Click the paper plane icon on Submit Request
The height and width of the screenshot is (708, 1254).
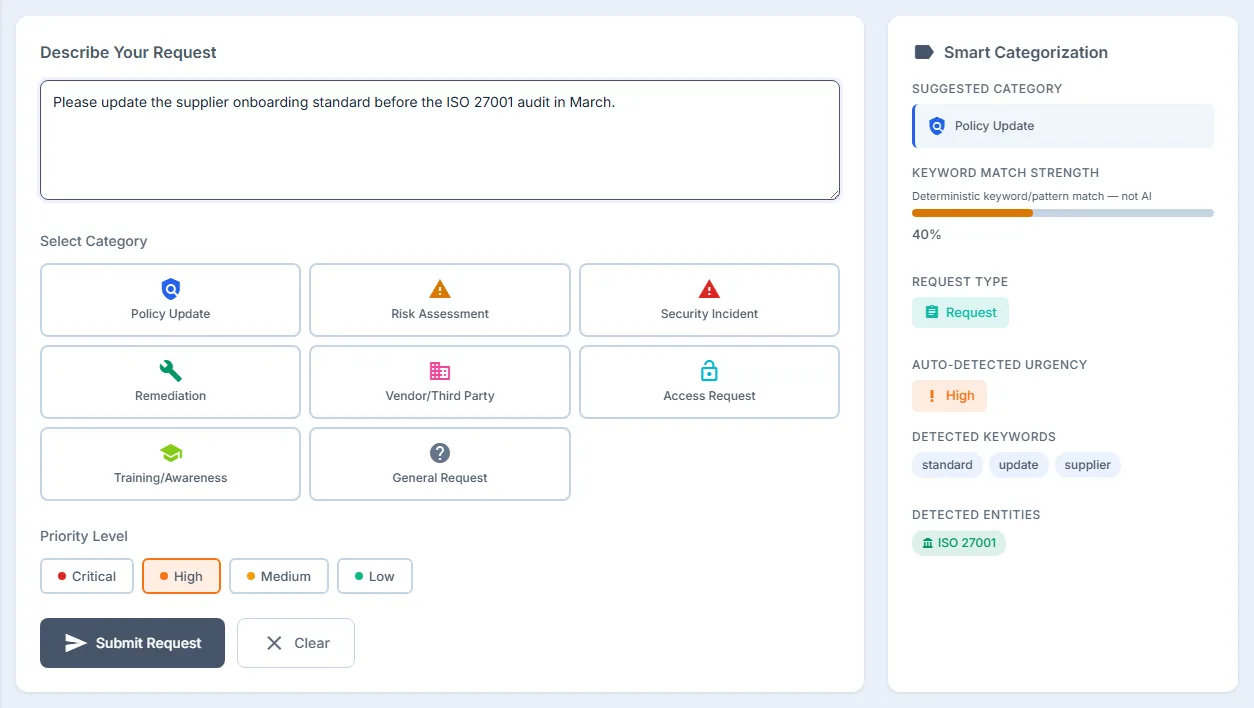pyautogui.click(x=76, y=643)
